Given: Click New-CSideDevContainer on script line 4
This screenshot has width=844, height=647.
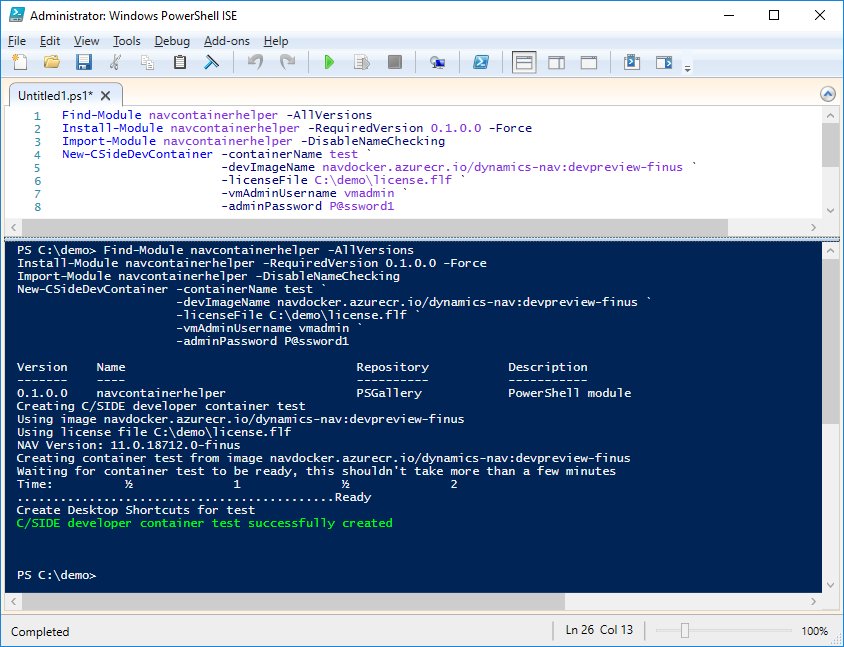Looking at the screenshot, I should point(137,154).
